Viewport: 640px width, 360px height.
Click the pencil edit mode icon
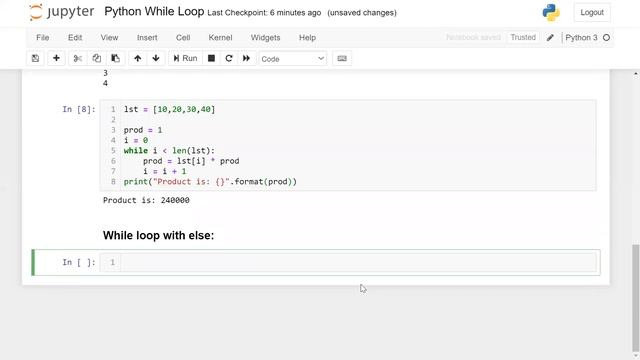point(550,38)
